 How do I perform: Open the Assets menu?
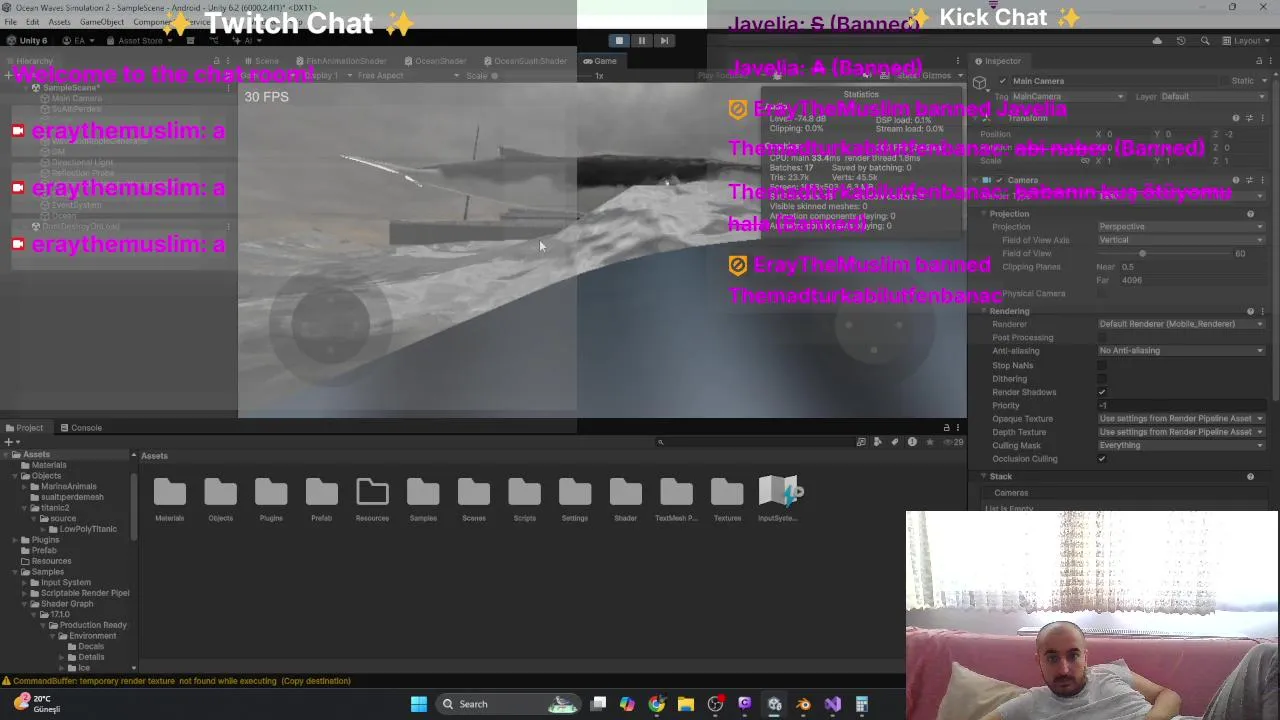pyautogui.click(x=59, y=22)
